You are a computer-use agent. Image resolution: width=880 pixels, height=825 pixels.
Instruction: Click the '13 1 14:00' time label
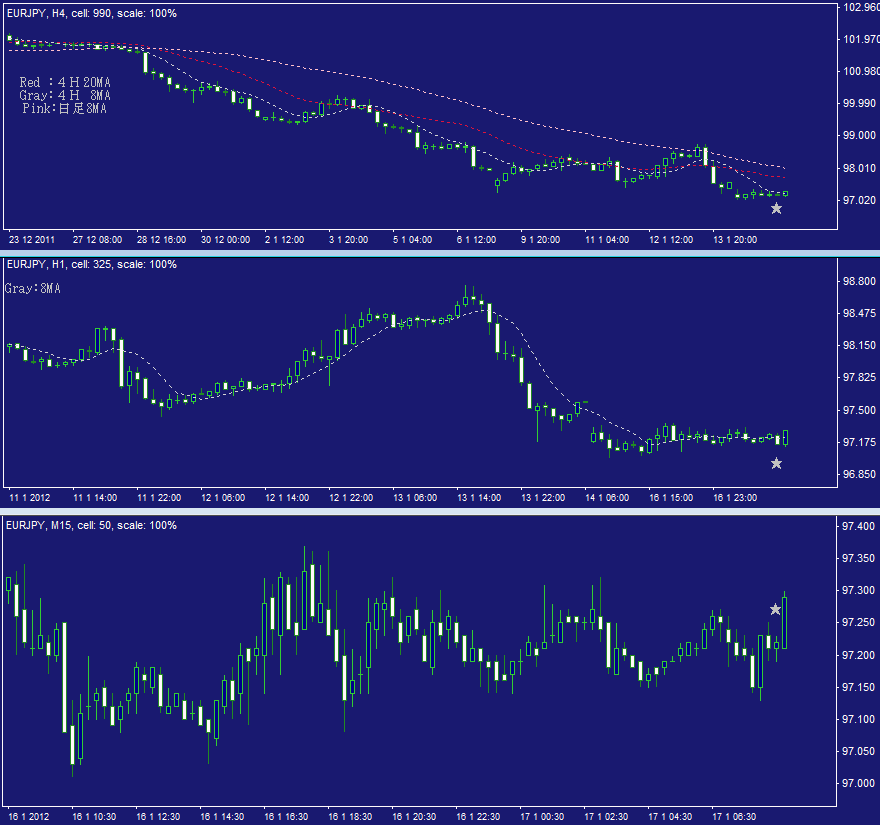point(479,498)
